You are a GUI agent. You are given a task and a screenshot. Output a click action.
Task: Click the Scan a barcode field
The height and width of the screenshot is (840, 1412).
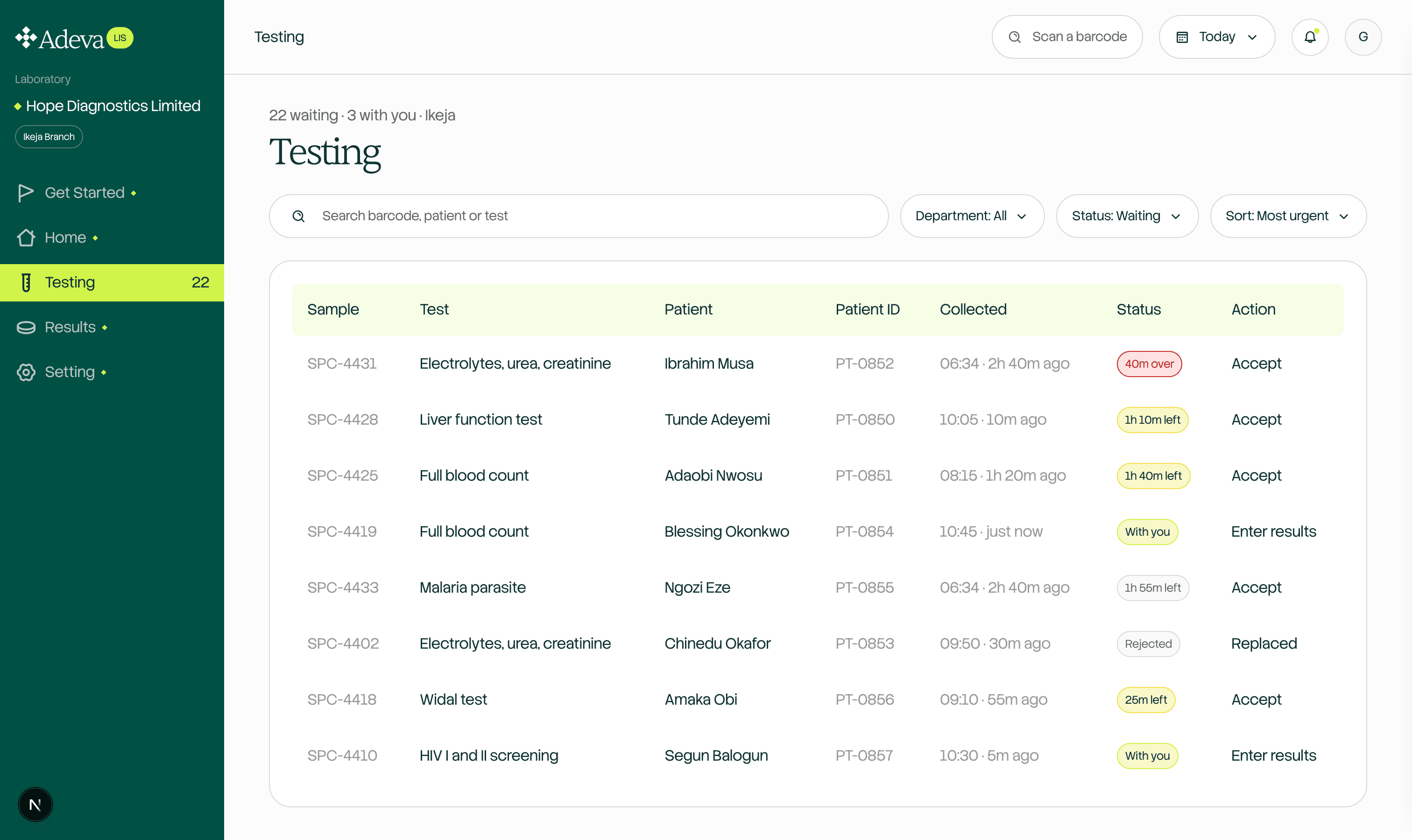[1066, 37]
